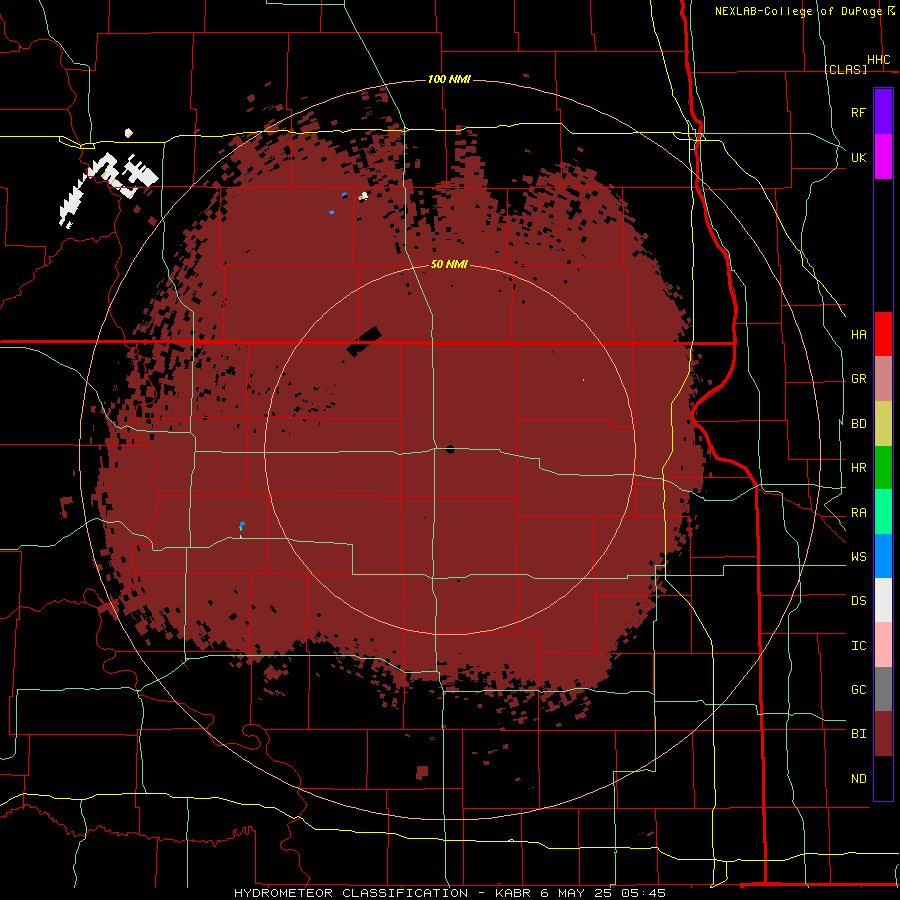Click the dark green HR legend swatch
Screen dimensions: 900x900
pos(883,468)
